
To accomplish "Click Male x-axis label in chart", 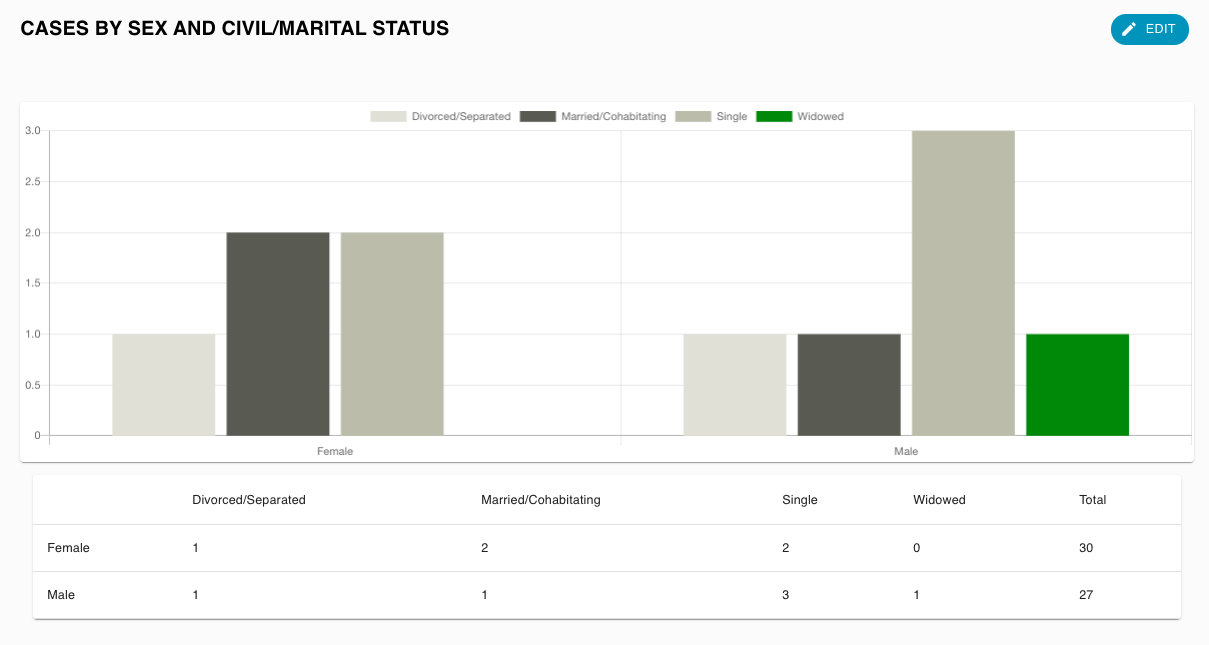I will 906,451.
